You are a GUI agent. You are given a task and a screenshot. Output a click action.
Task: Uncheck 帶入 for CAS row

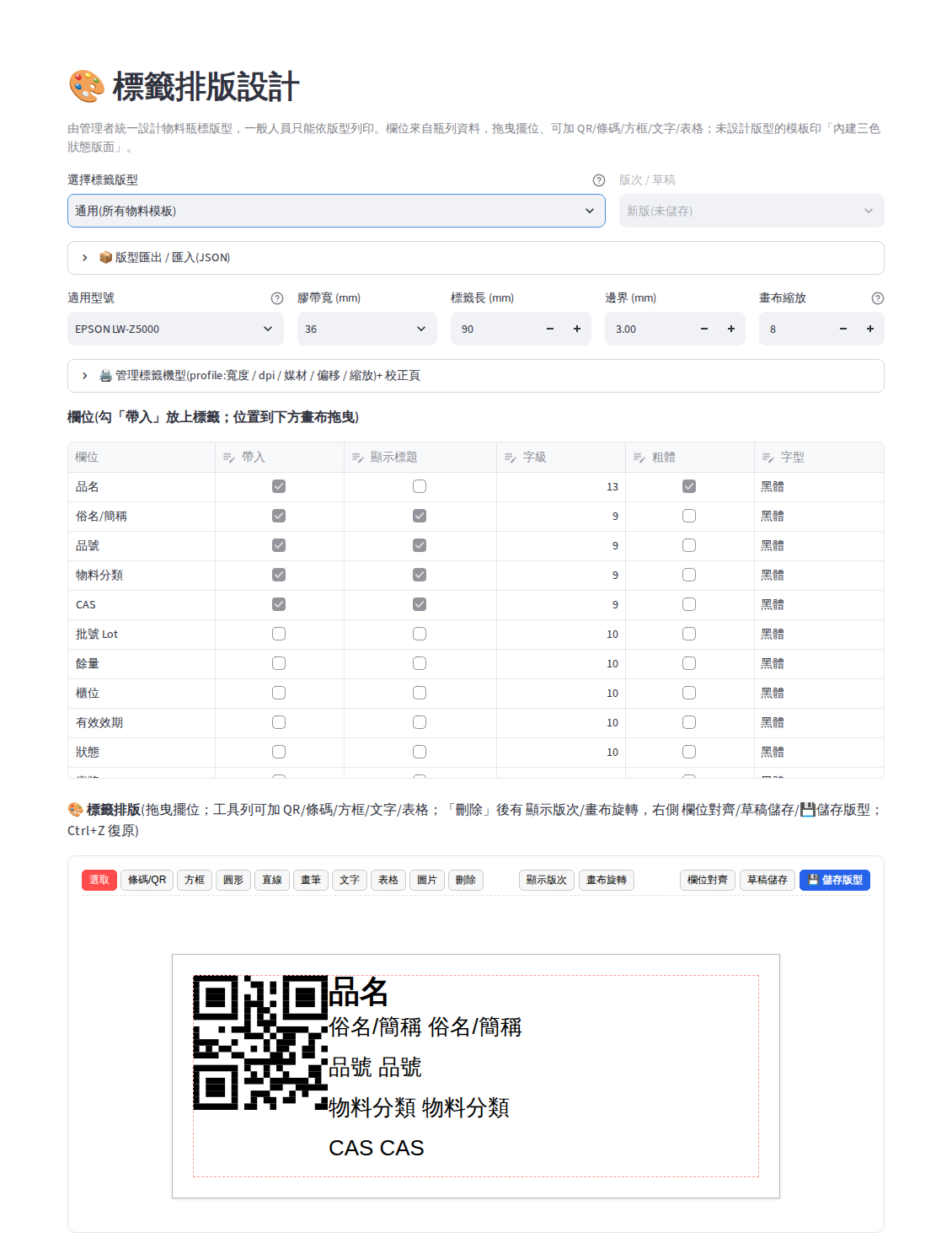279,604
